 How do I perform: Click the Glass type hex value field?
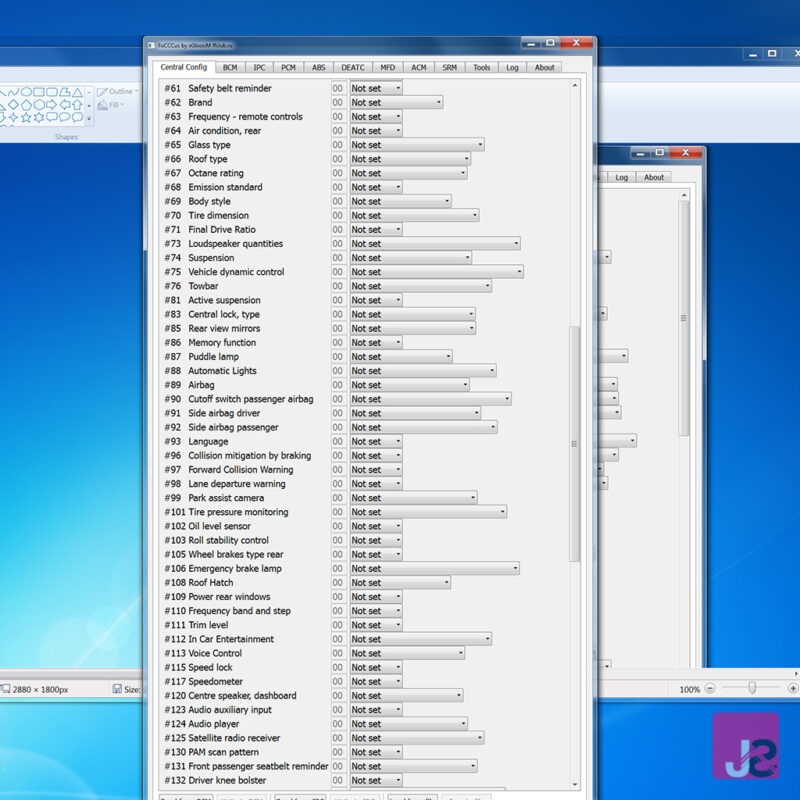pos(339,145)
